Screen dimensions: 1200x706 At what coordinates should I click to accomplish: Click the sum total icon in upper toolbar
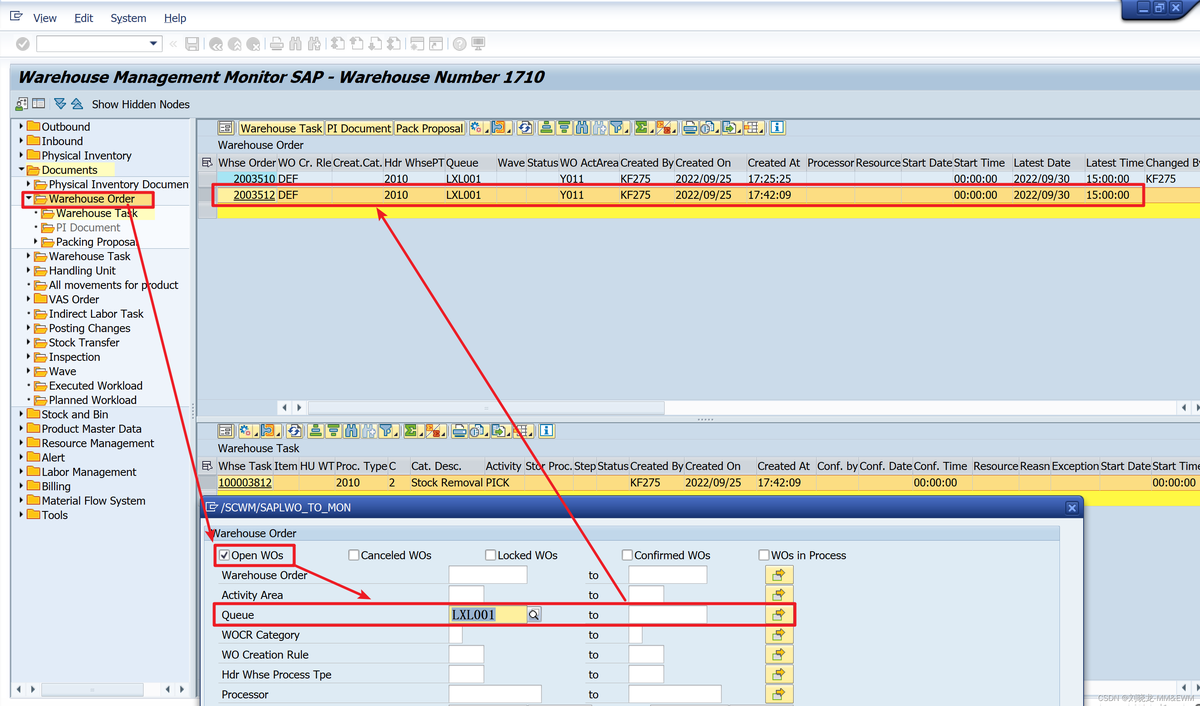[641, 128]
